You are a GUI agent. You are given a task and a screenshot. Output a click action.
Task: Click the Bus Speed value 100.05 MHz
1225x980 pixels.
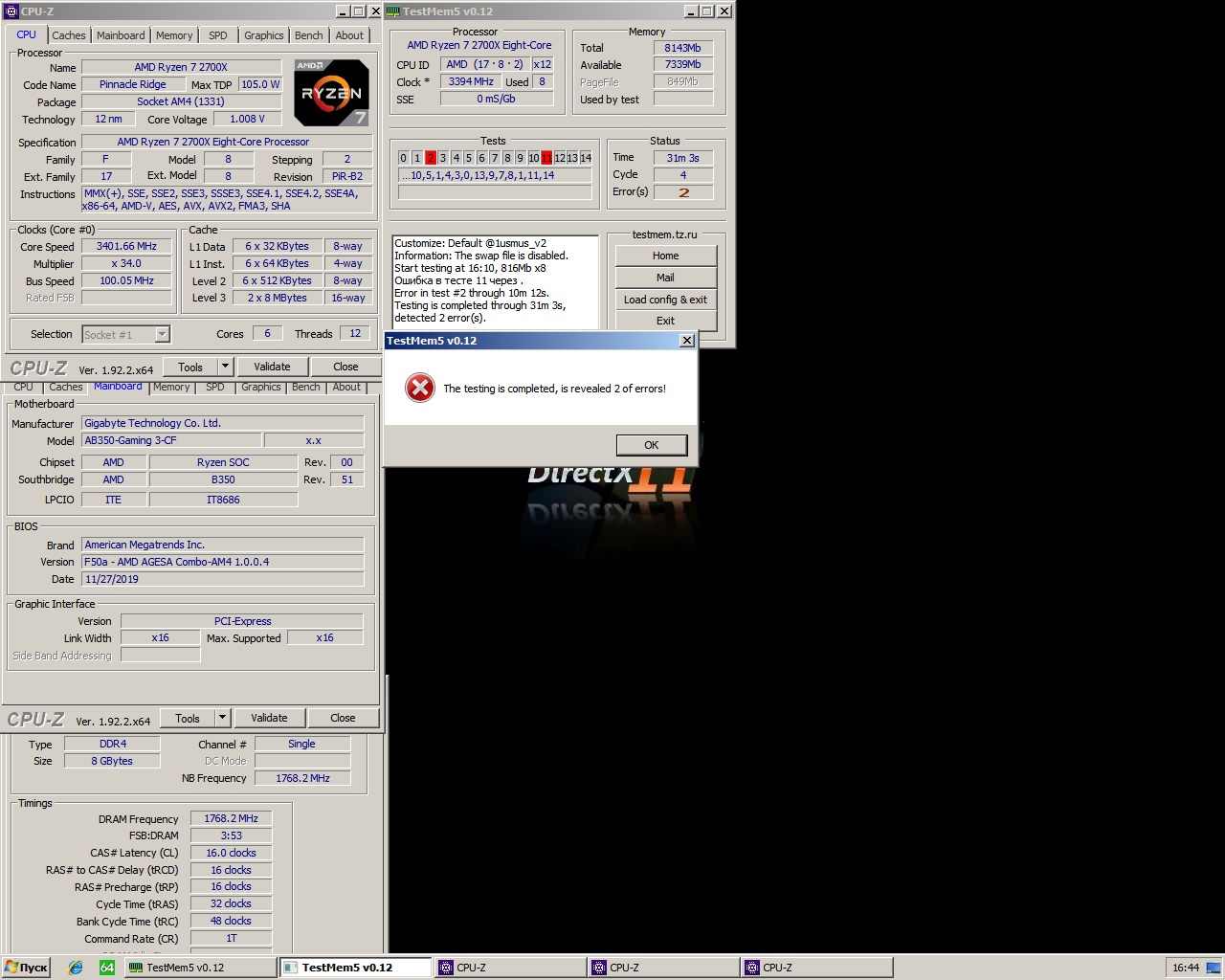coord(126,280)
